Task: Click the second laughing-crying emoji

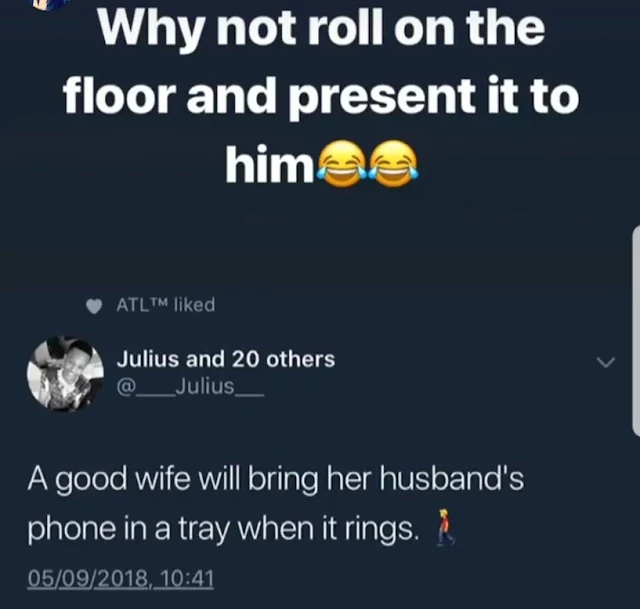Action: click(393, 163)
